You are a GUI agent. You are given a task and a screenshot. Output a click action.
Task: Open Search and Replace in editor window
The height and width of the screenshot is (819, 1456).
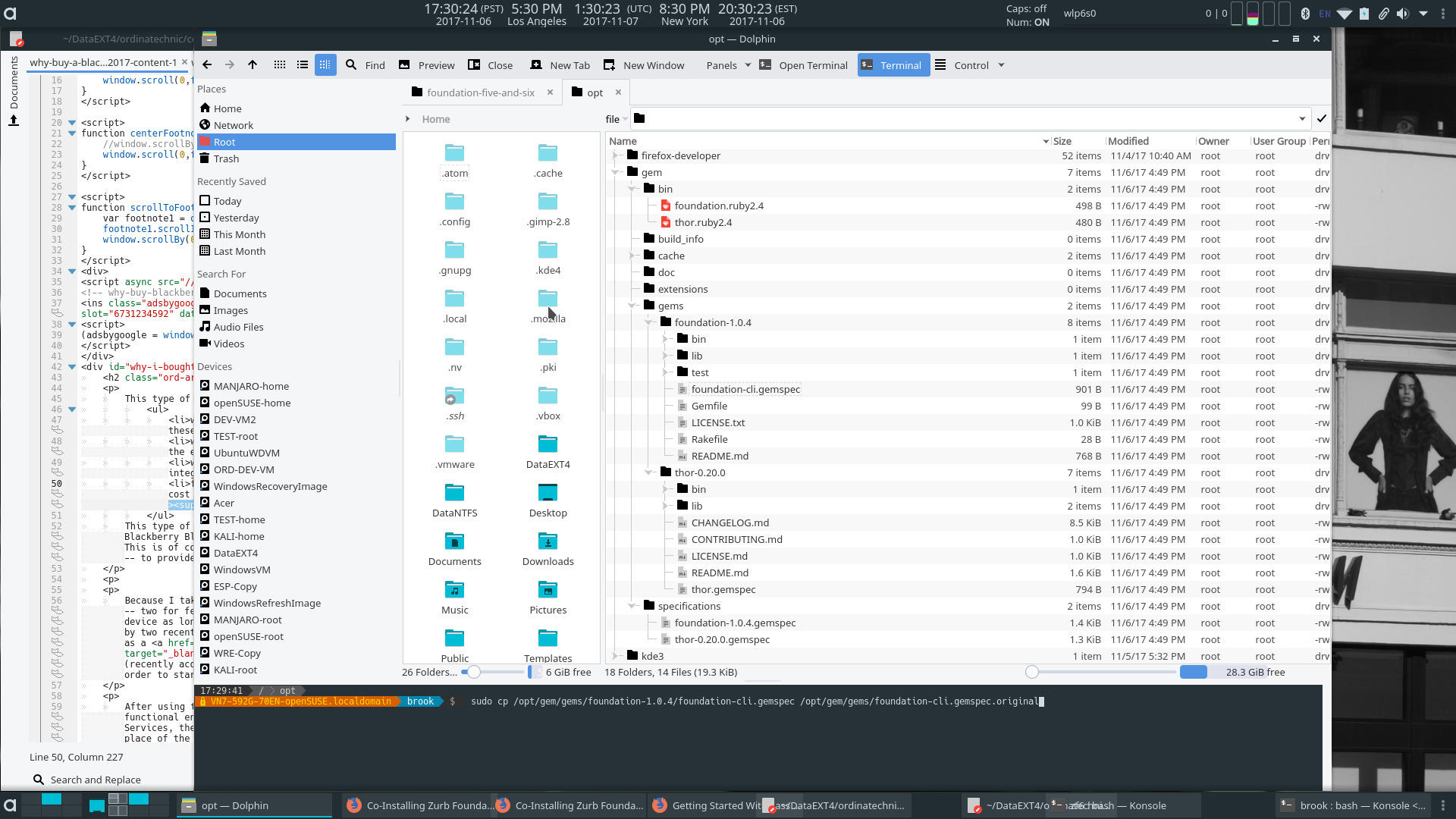coord(87,780)
